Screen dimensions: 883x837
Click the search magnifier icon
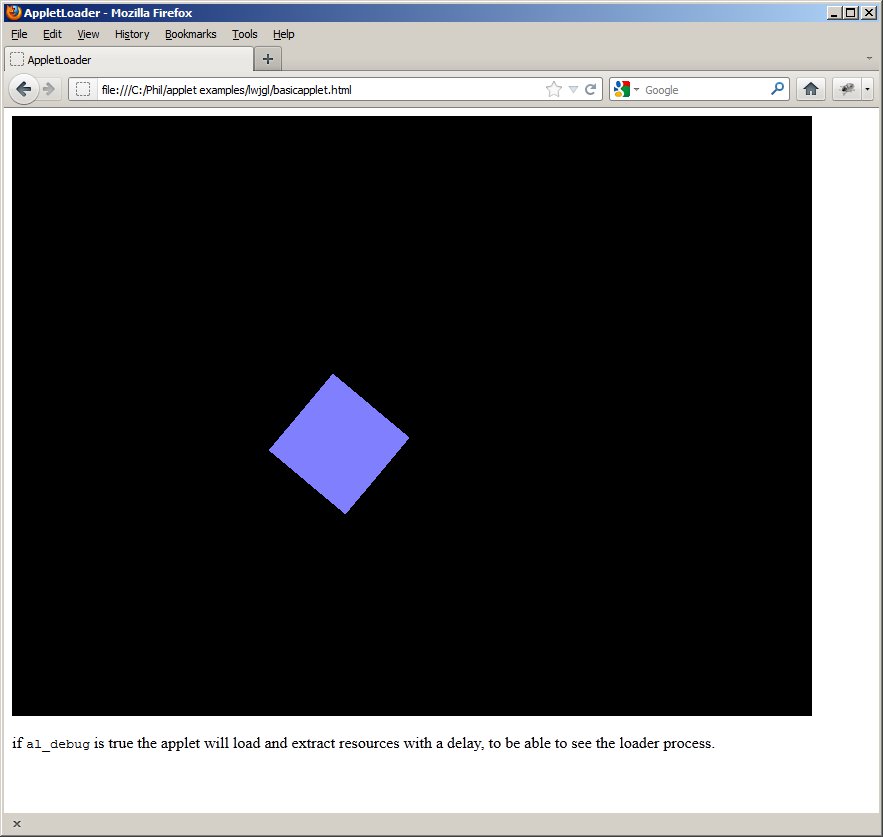pyautogui.click(x=778, y=90)
